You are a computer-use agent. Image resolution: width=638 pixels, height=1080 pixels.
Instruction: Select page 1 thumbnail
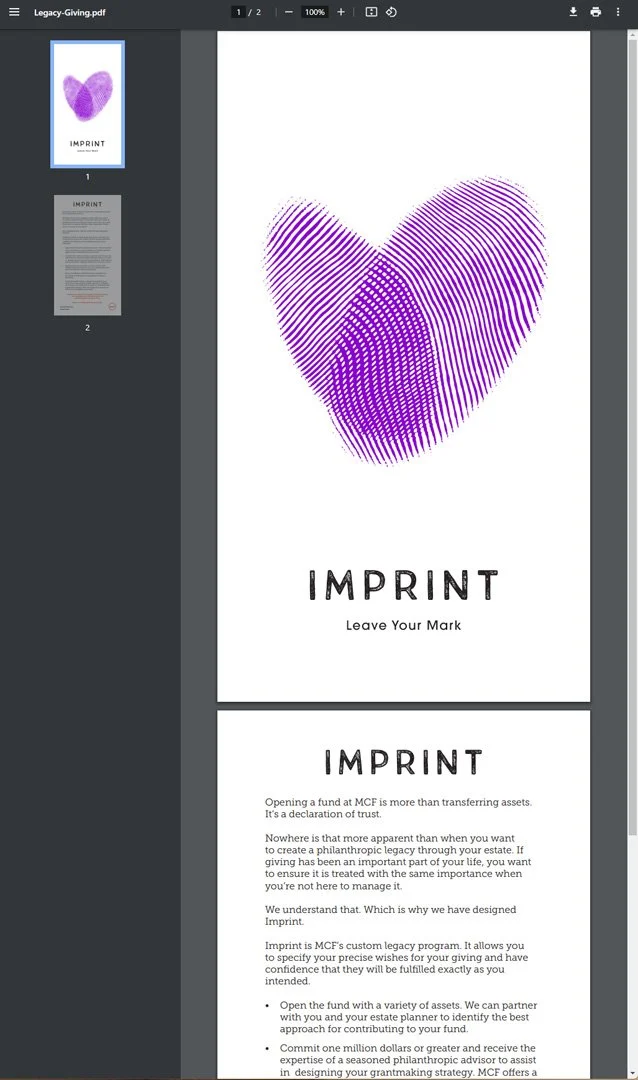tap(88, 104)
